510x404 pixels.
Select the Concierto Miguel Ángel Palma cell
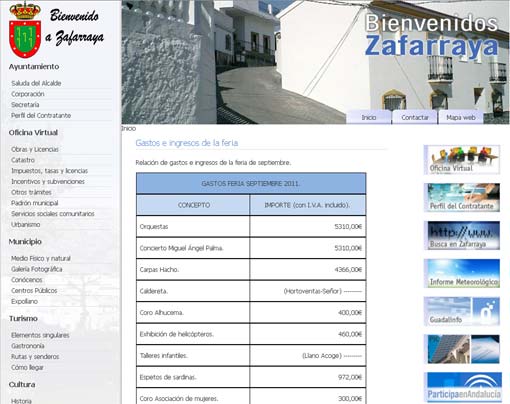pyautogui.click(x=193, y=248)
